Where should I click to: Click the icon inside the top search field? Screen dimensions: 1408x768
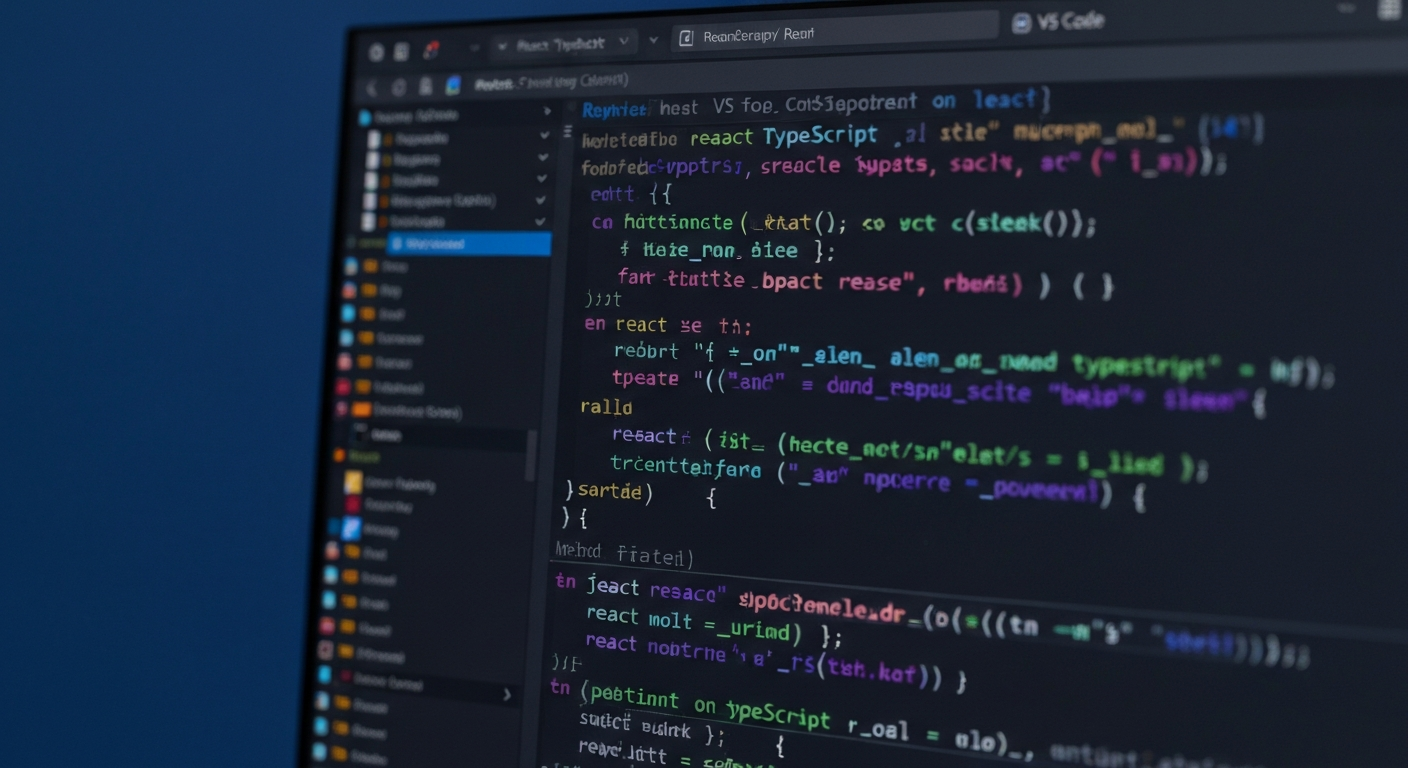point(686,38)
